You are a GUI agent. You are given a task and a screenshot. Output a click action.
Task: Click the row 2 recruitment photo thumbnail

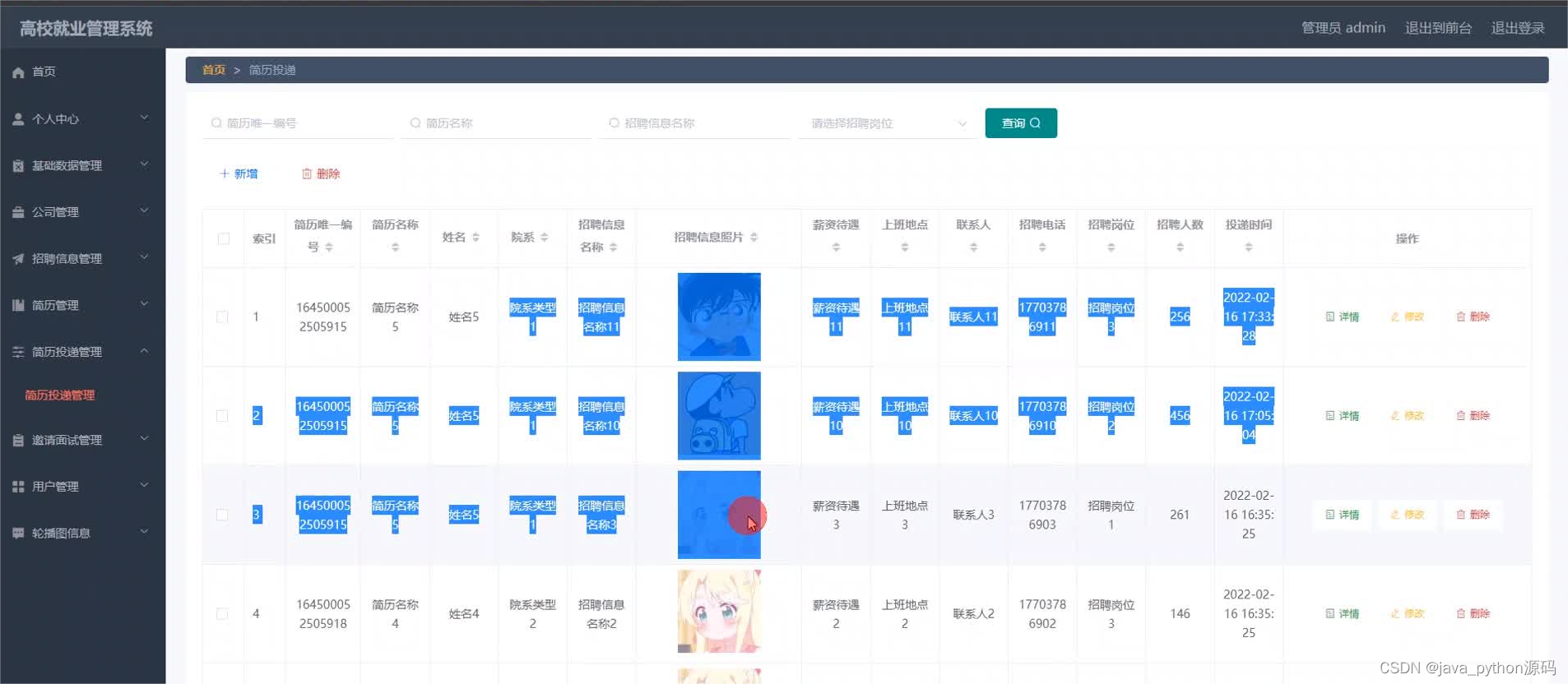[x=719, y=416]
